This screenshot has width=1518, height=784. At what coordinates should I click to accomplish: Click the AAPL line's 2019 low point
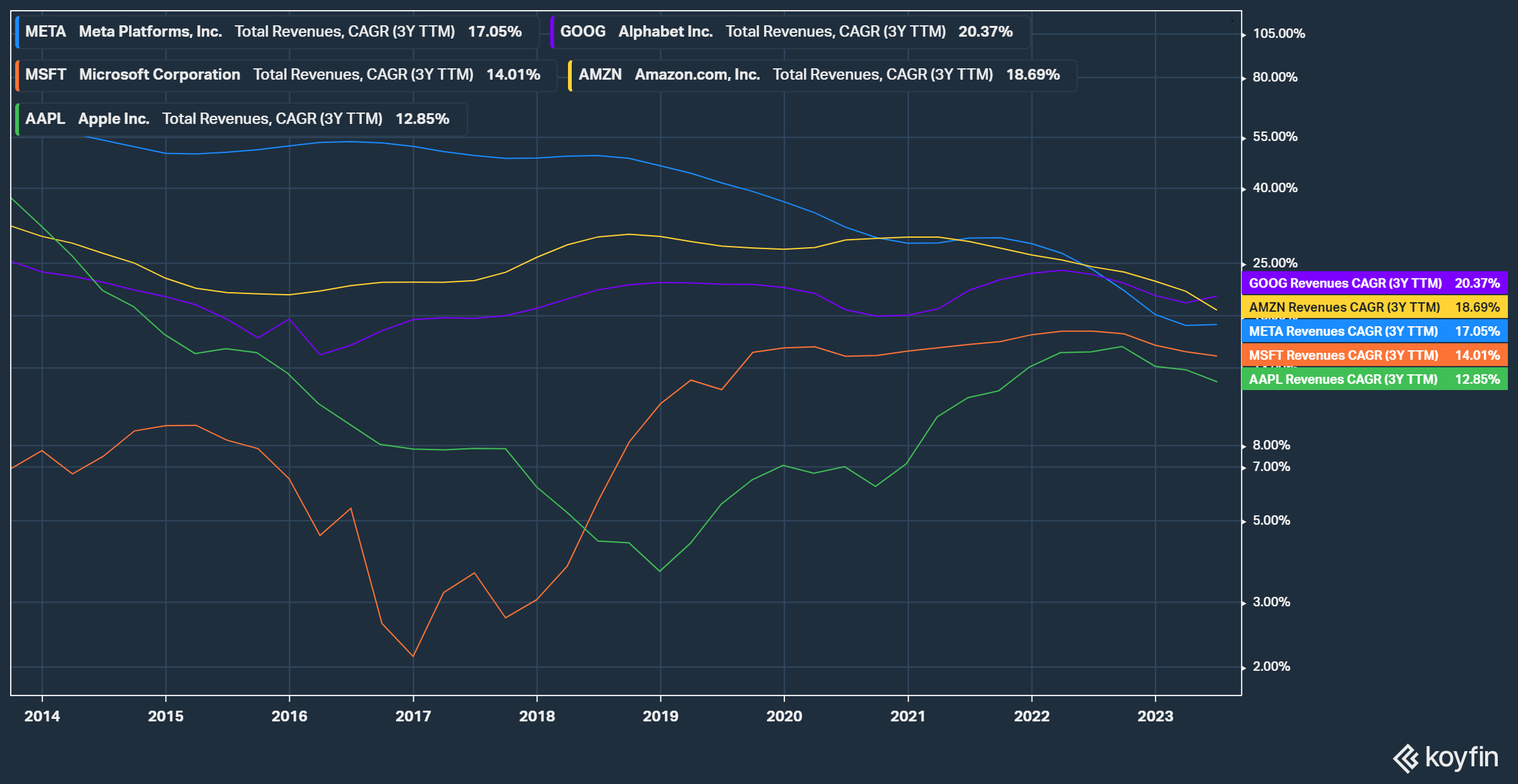pos(660,571)
